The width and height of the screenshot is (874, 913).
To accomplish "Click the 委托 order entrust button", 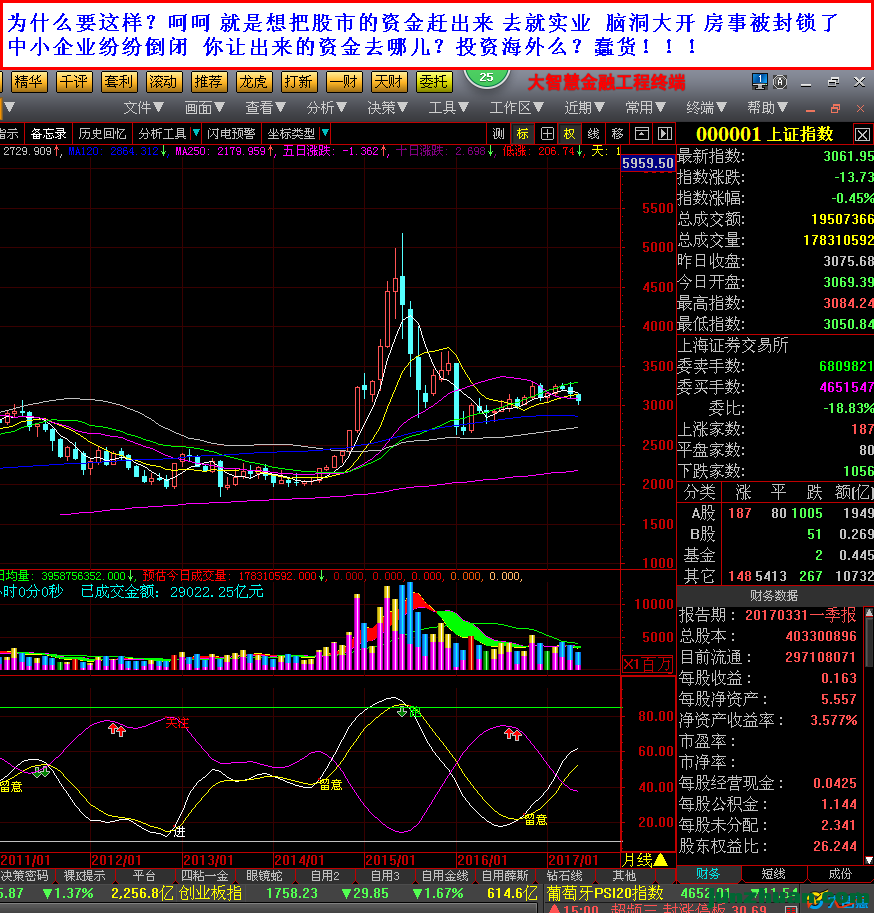I will (434, 82).
